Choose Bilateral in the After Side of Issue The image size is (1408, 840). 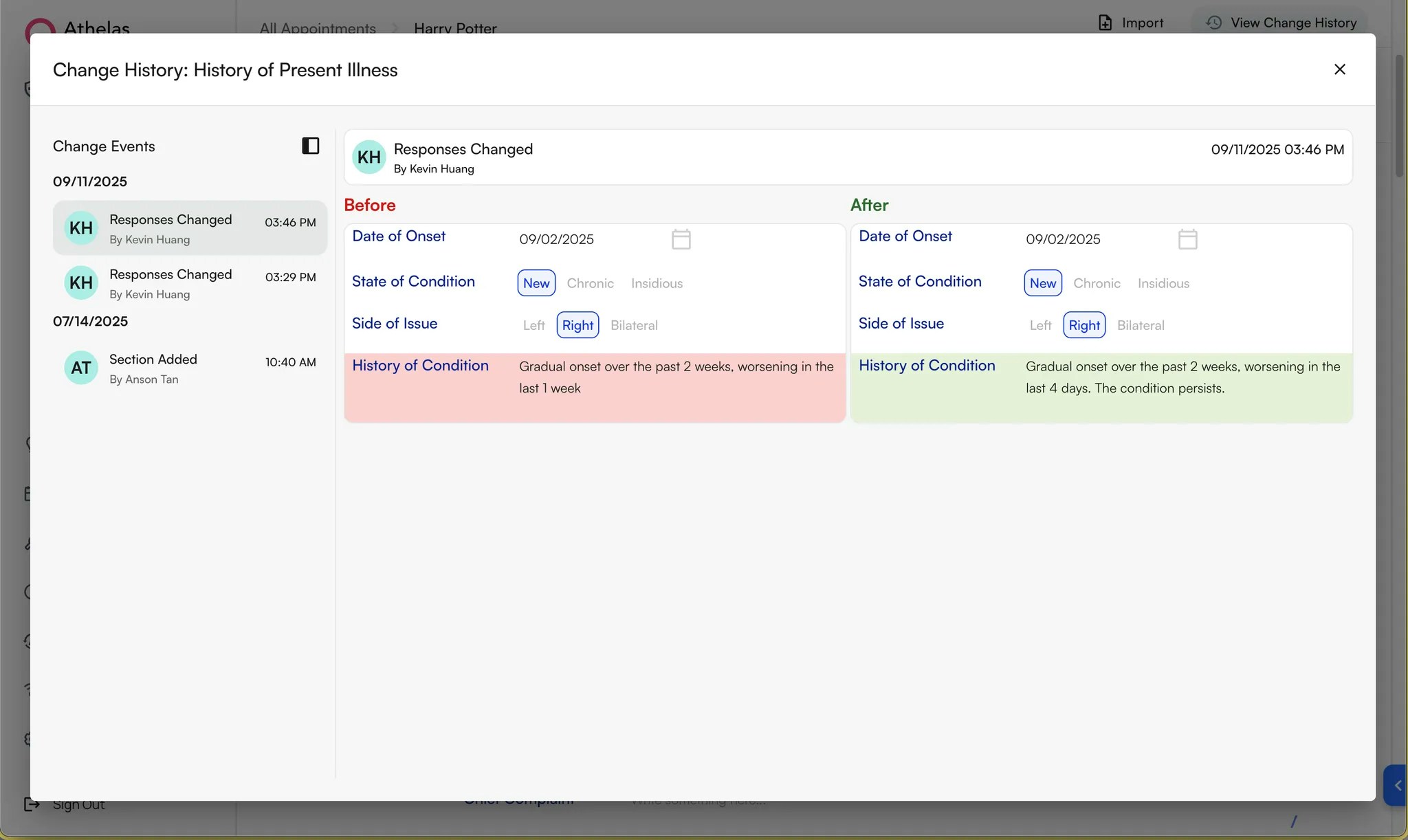1141,325
